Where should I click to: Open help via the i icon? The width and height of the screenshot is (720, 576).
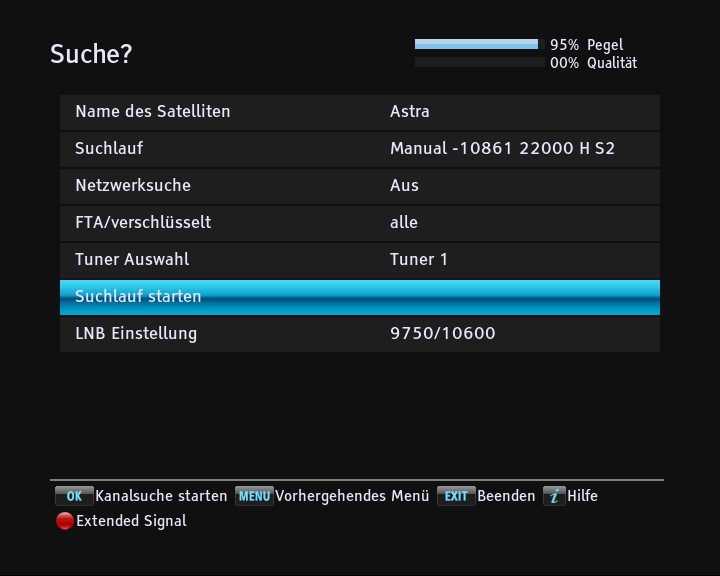coord(554,496)
